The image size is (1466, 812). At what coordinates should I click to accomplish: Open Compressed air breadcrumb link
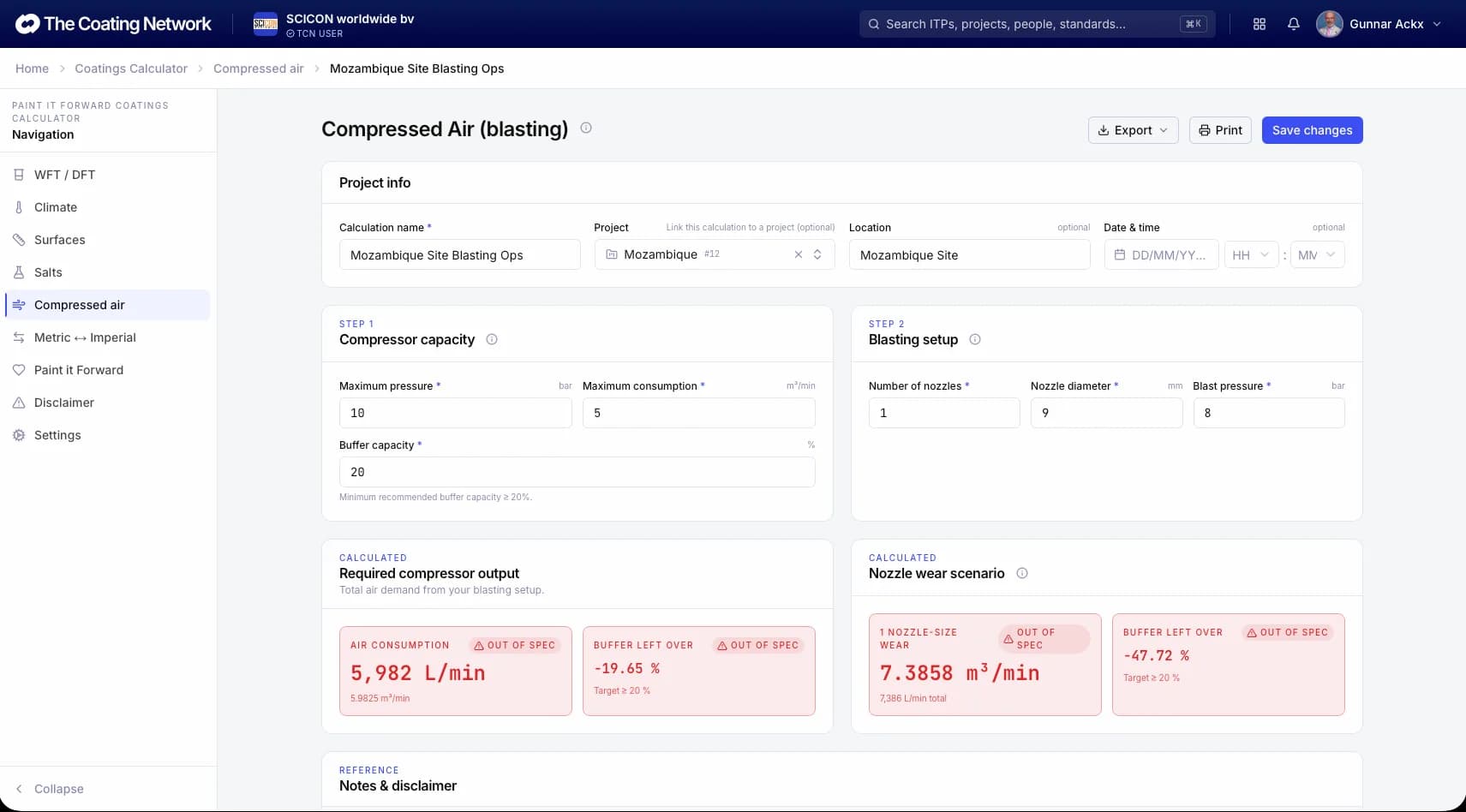[x=259, y=69]
